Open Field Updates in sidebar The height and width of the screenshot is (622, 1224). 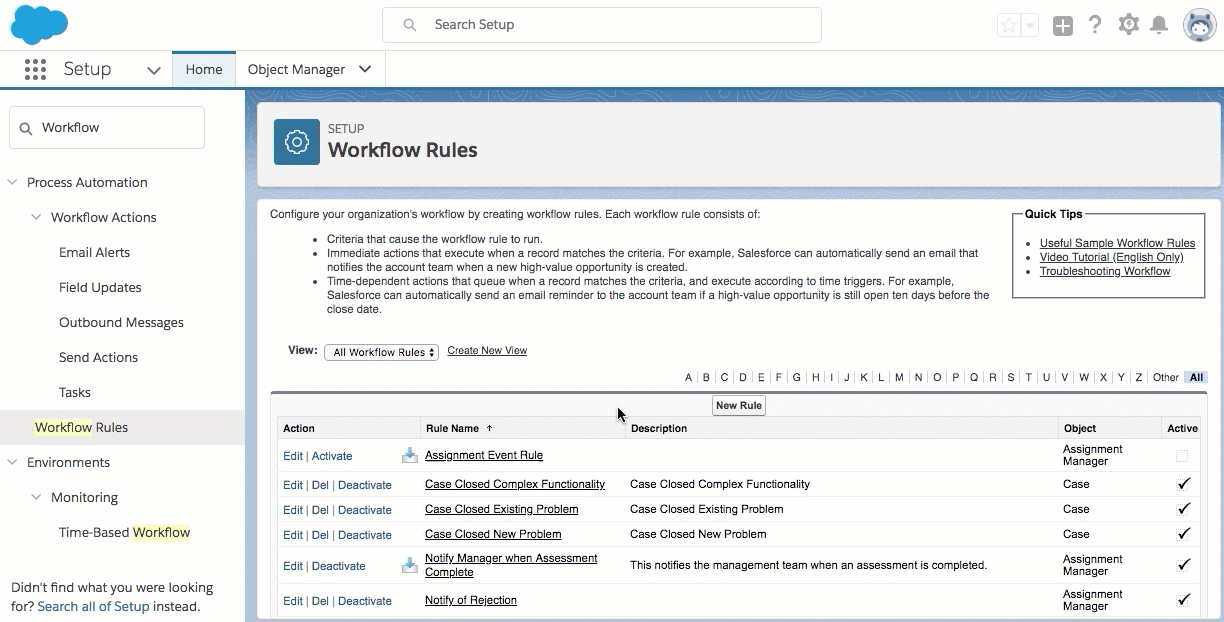click(100, 287)
